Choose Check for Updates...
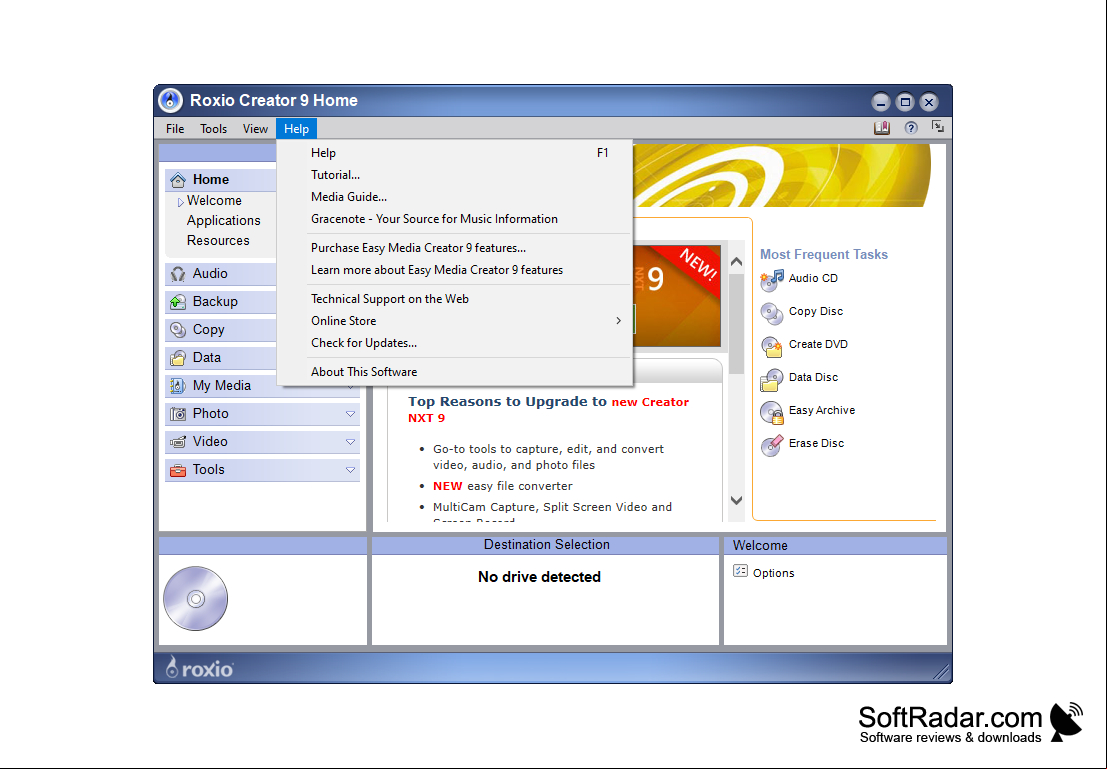 tap(455, 342)
